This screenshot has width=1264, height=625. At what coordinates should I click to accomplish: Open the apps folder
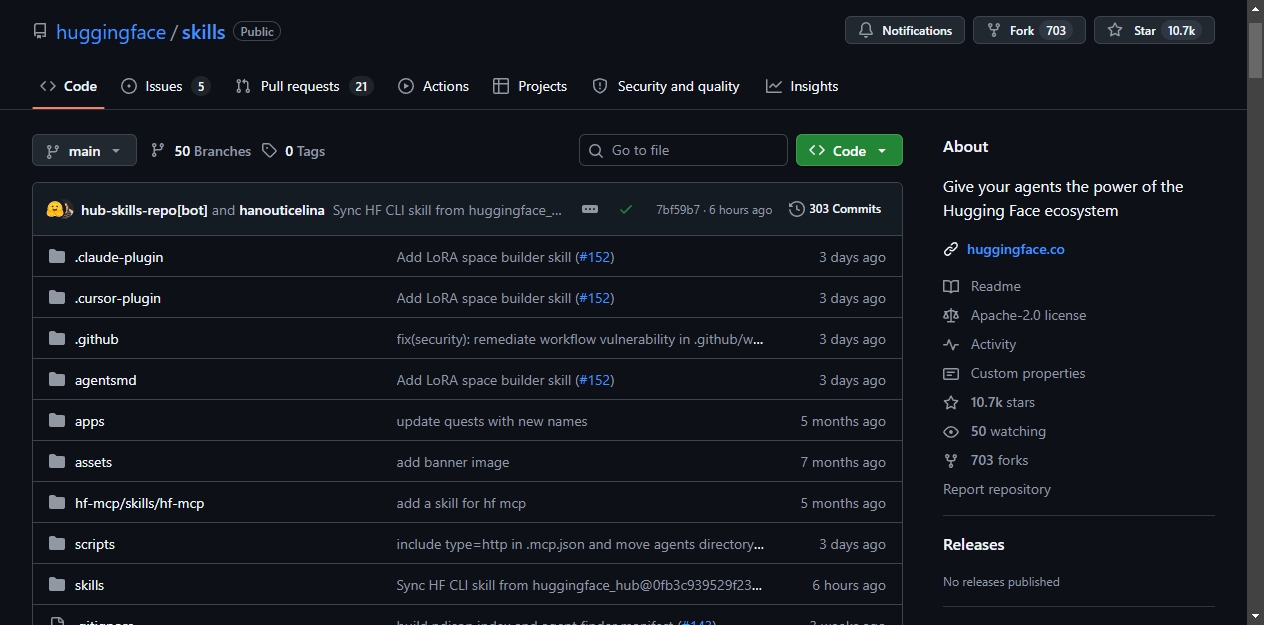(x=90, y=421)
